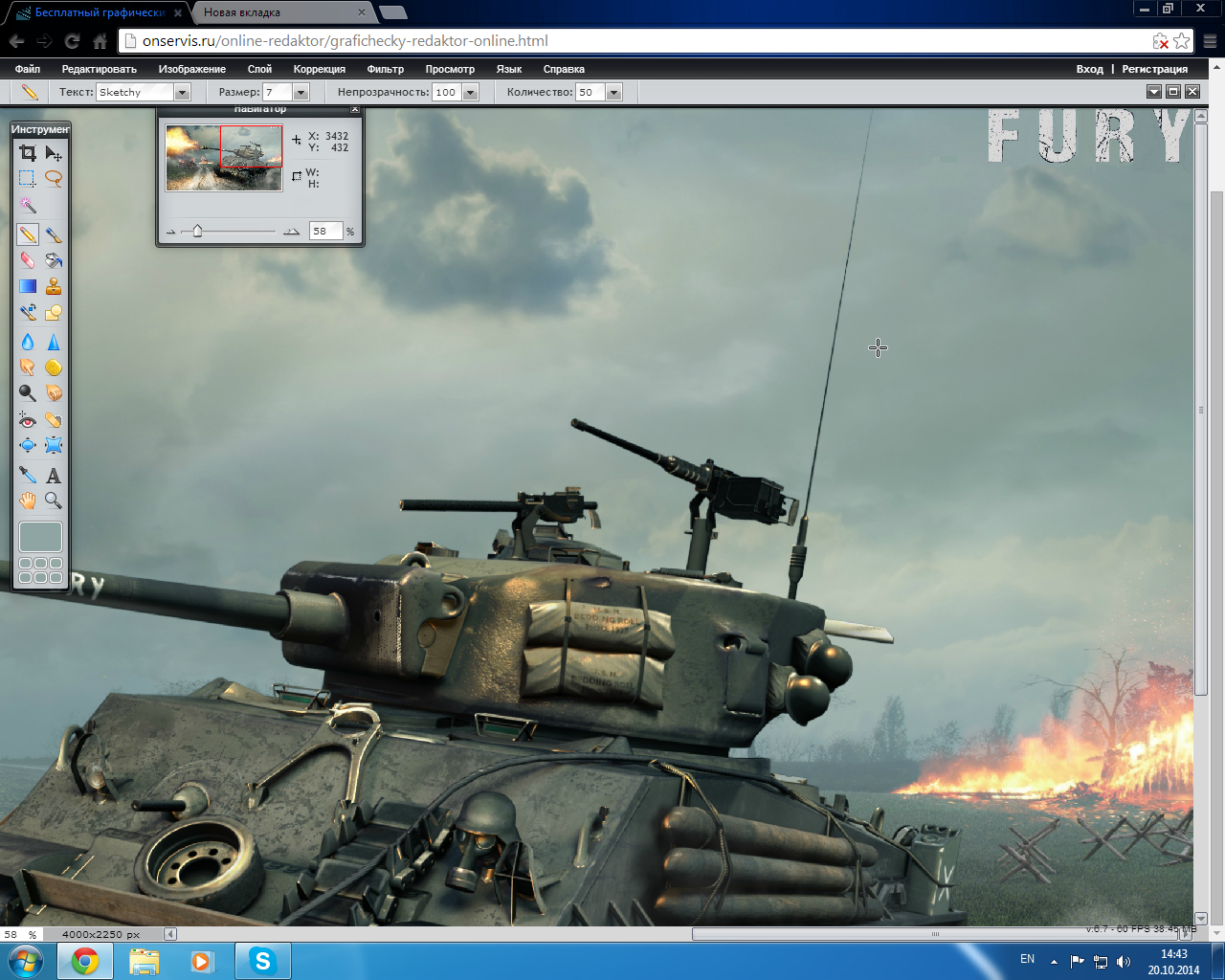This screenshot has width=1225, height=980.
Task: Choose the Paint Bucket tool
Action: pyautogui.click(x=54, y=260)
